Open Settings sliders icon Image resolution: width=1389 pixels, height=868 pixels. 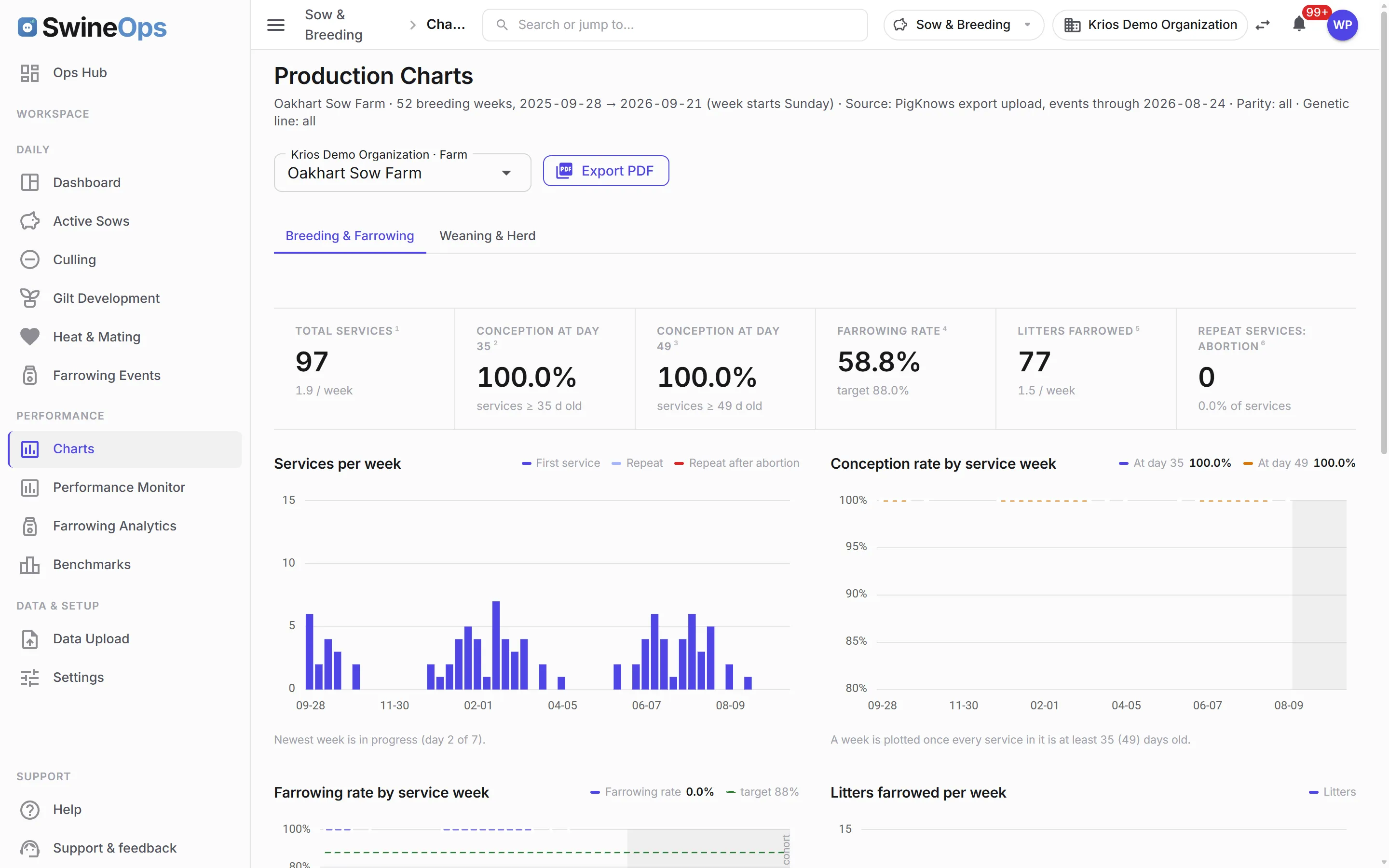point(30,678)
